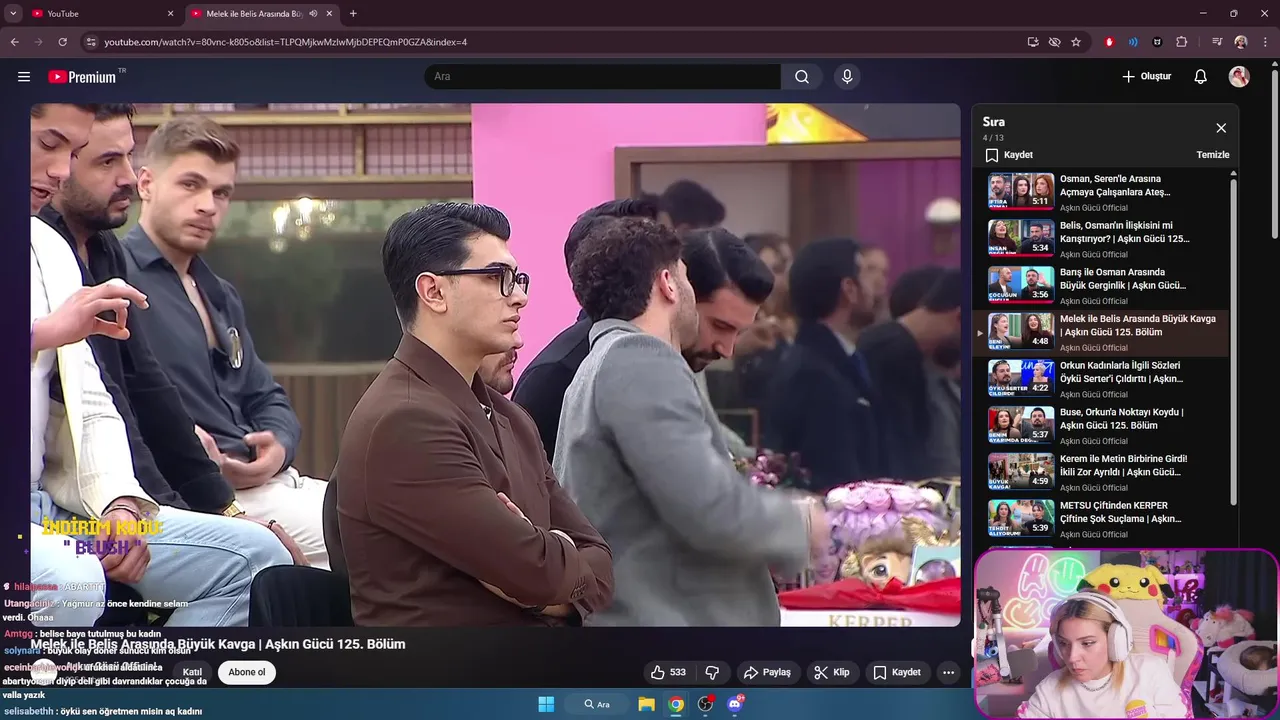Type in the Ara search field
The width and height of the screenshot is (1280, 720).
(x=603, y=77)
